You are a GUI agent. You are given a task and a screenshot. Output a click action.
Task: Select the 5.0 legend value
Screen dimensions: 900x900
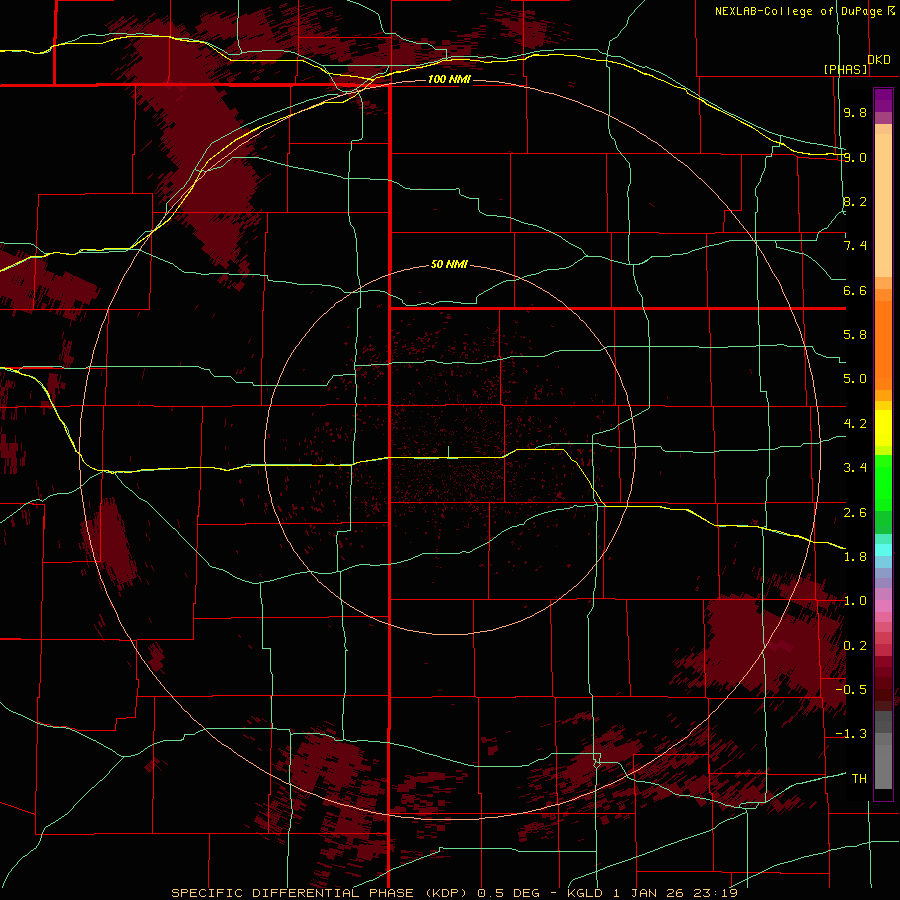tap(855, 379)
